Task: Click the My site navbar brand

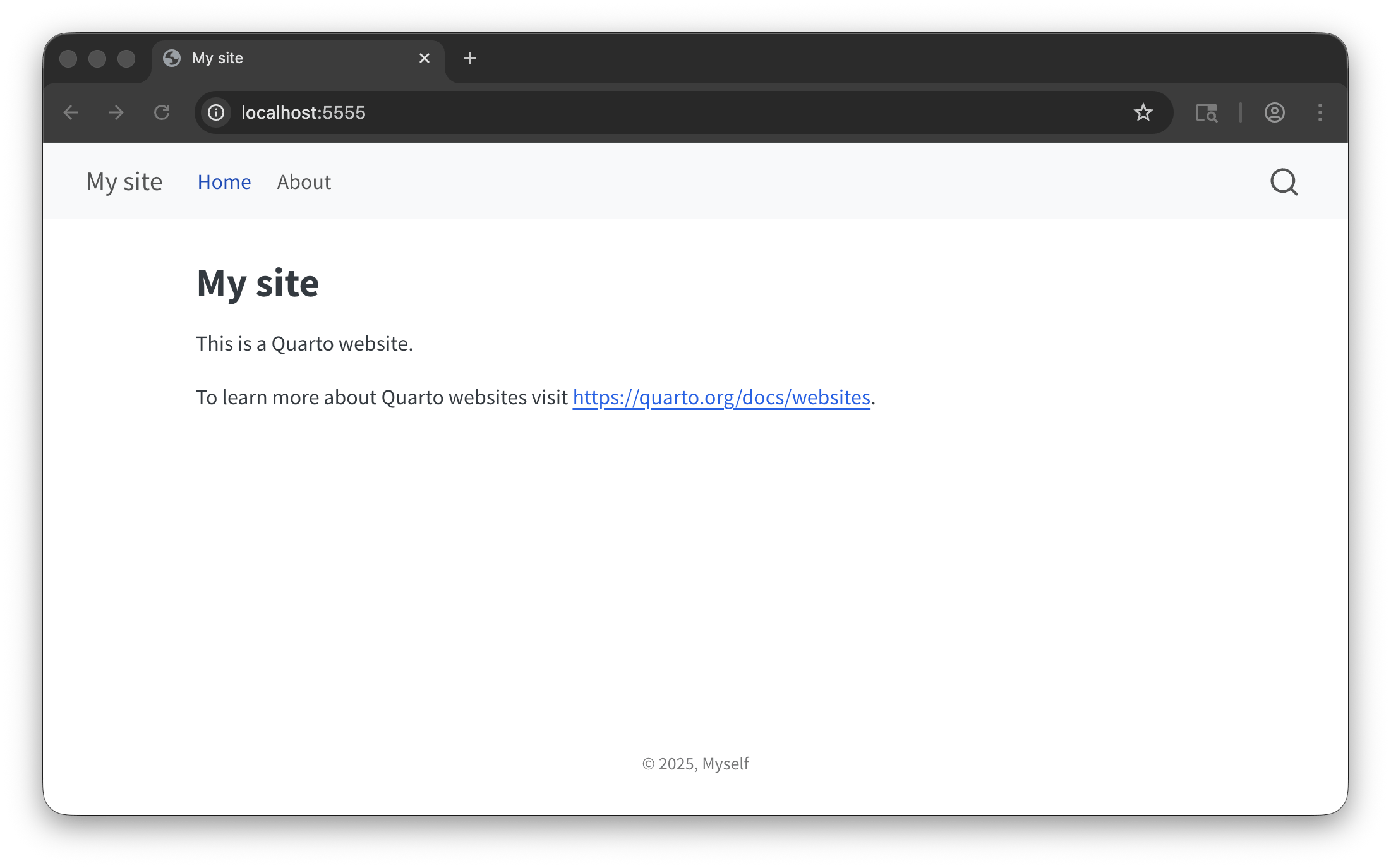Action: click(124, 182)
